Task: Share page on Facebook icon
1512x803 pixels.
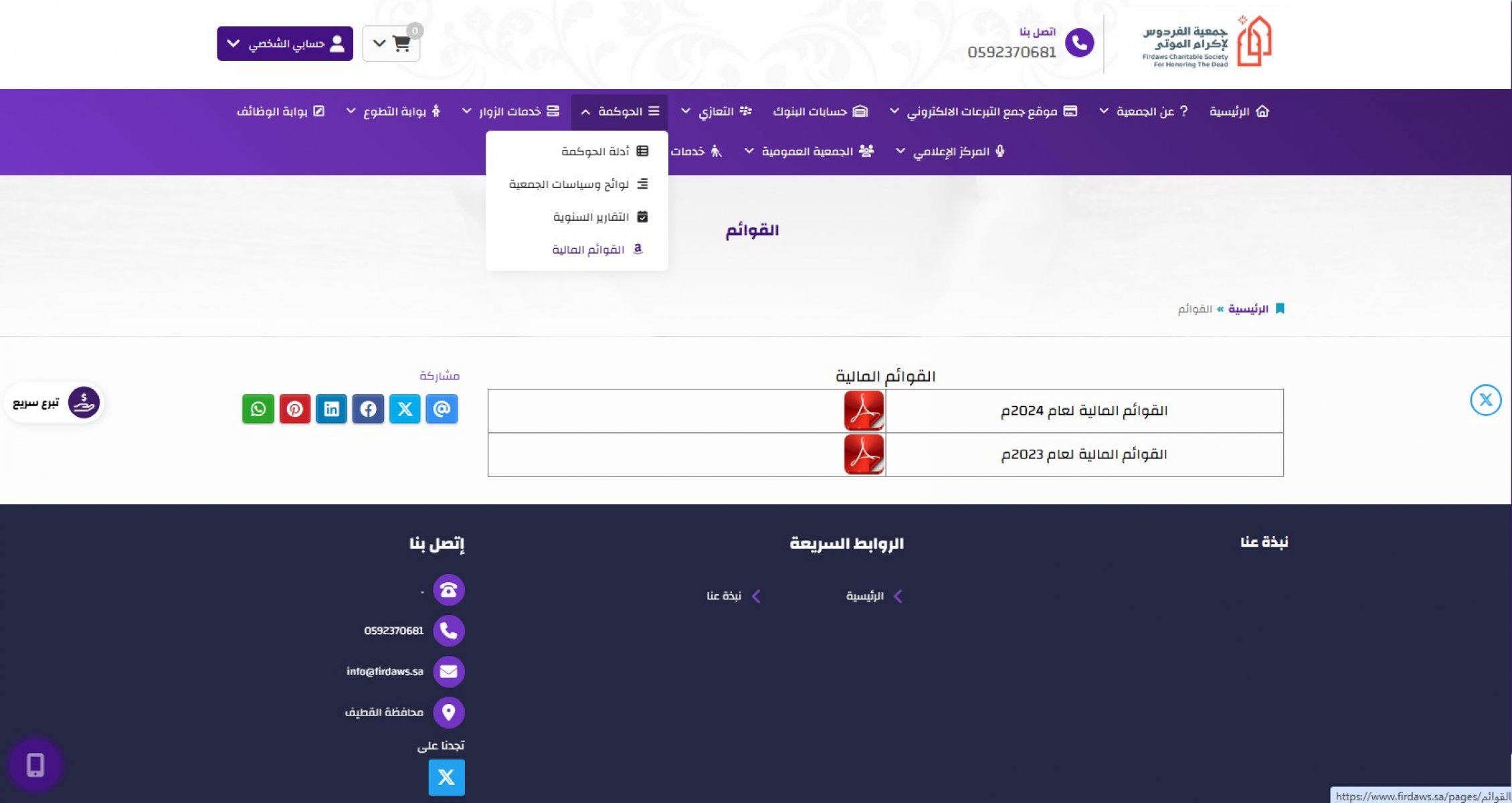Action: click(368, 409)
